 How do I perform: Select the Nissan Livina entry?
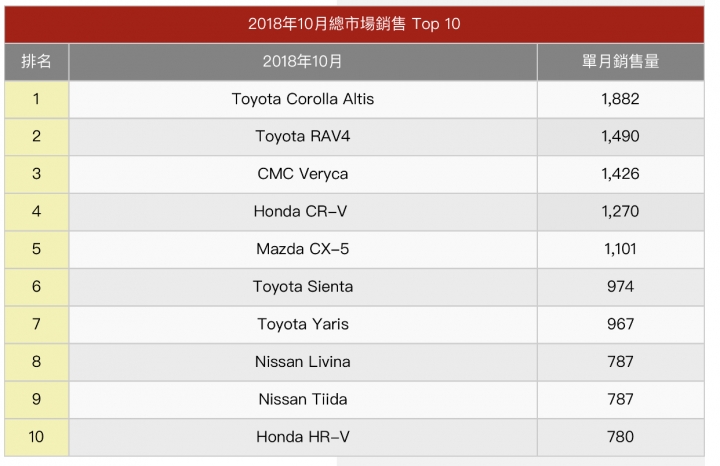(302, 362)
